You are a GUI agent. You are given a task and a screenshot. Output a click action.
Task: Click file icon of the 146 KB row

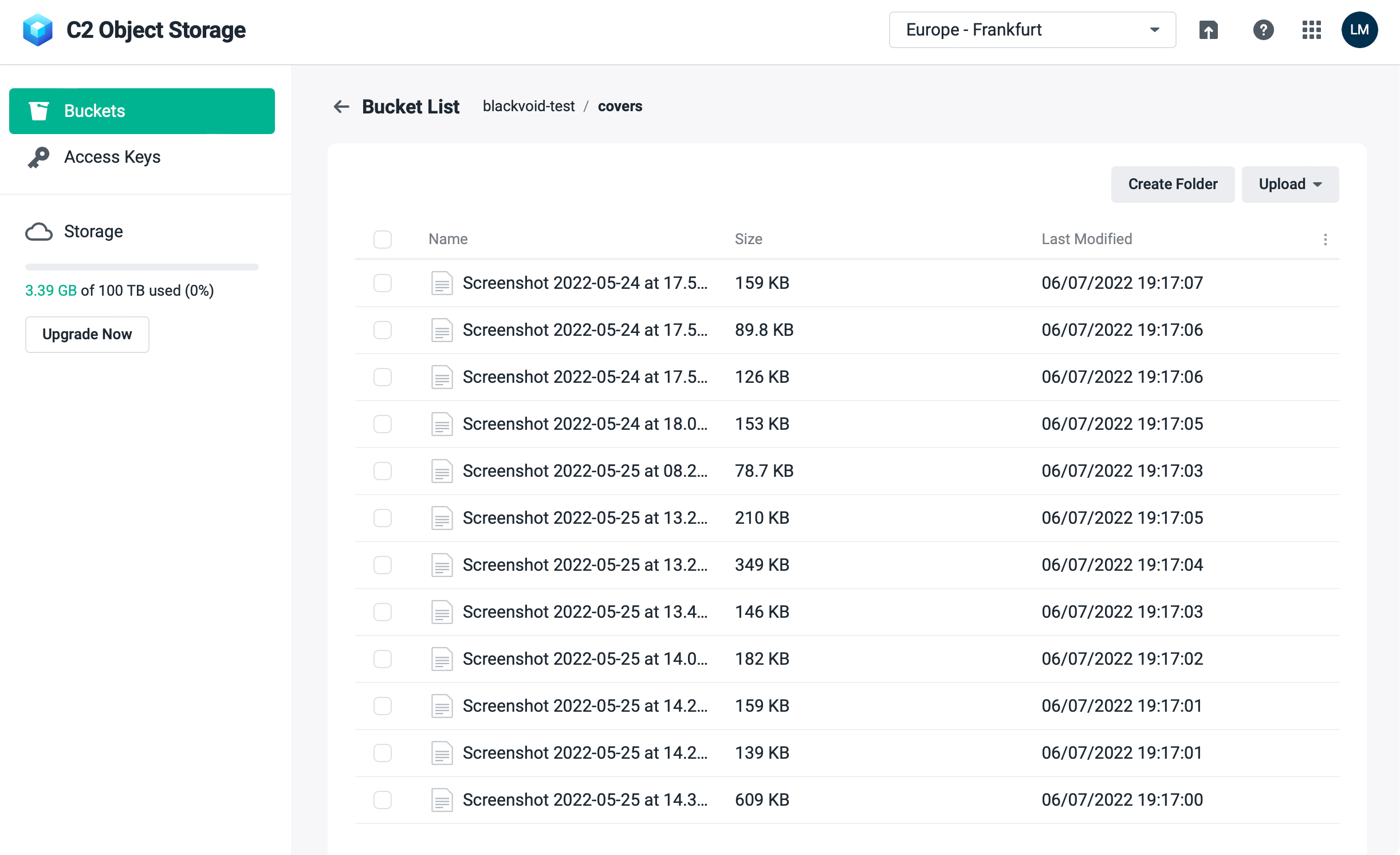click(442, 612)
